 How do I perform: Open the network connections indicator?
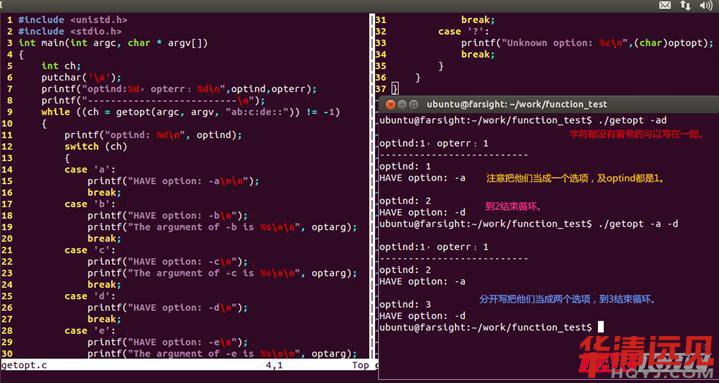point(685,6)
